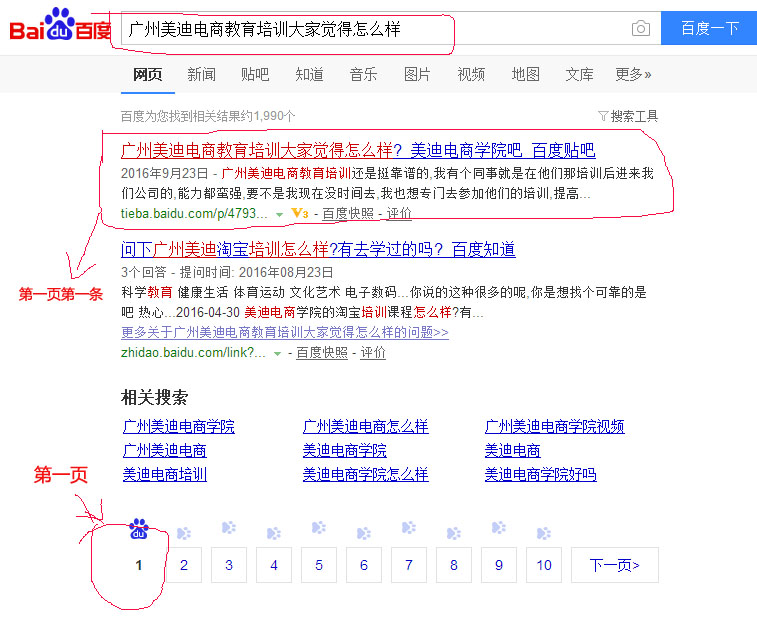Switch to the 图片 tab
This screenshot has width=757, height=623.
coord(417,74)
